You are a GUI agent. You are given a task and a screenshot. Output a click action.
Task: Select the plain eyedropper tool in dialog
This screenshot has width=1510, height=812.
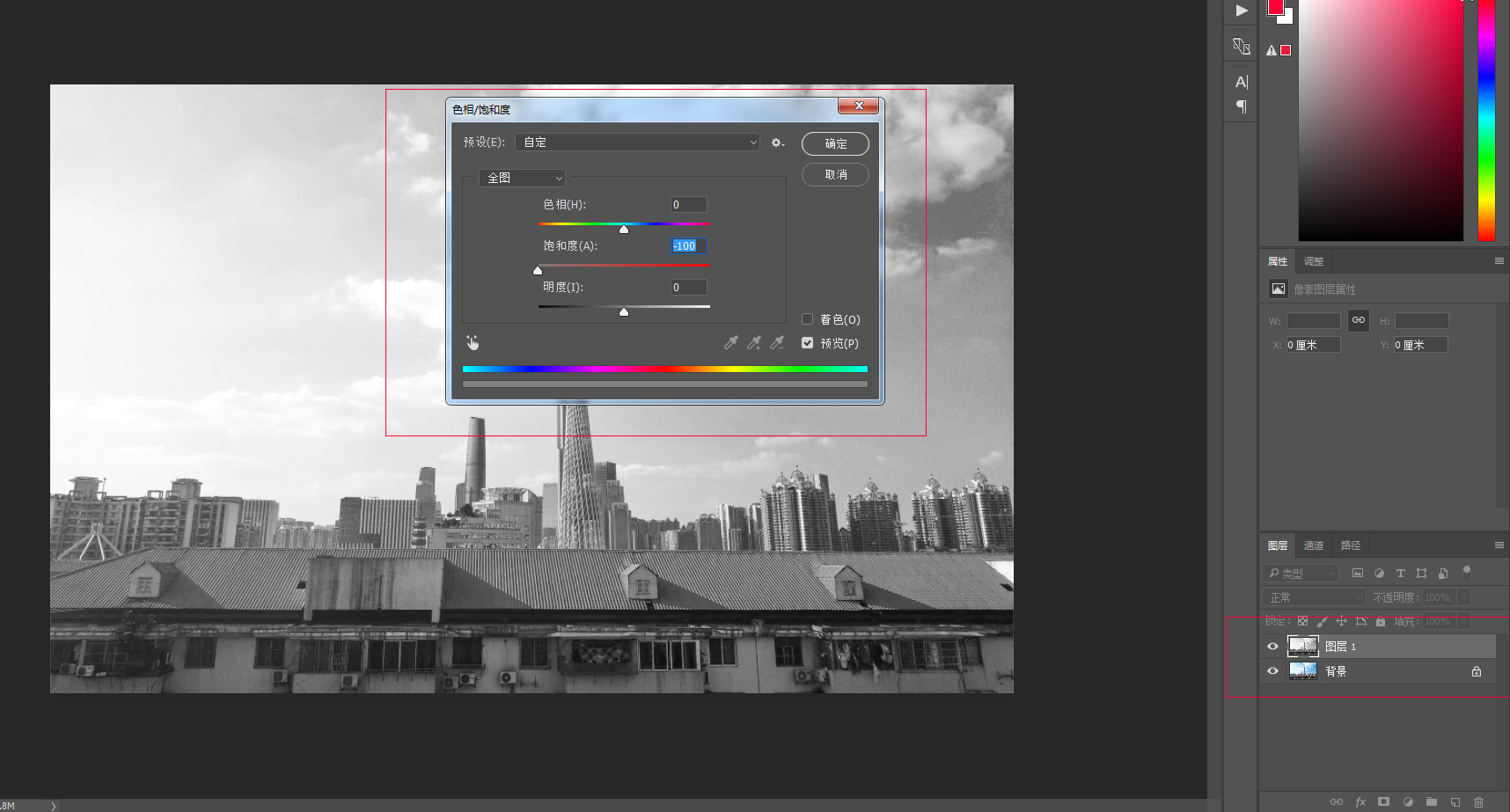click(730, 343)
